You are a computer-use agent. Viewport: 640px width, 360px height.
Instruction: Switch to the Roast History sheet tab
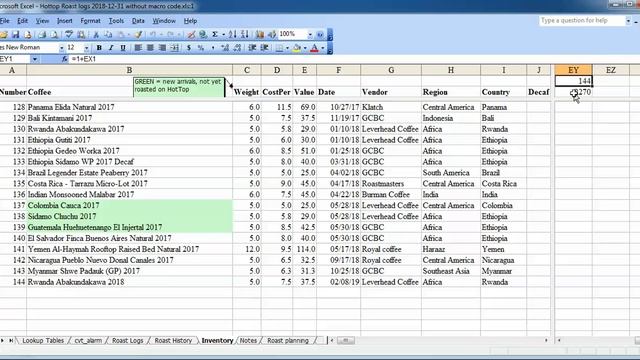173,340
